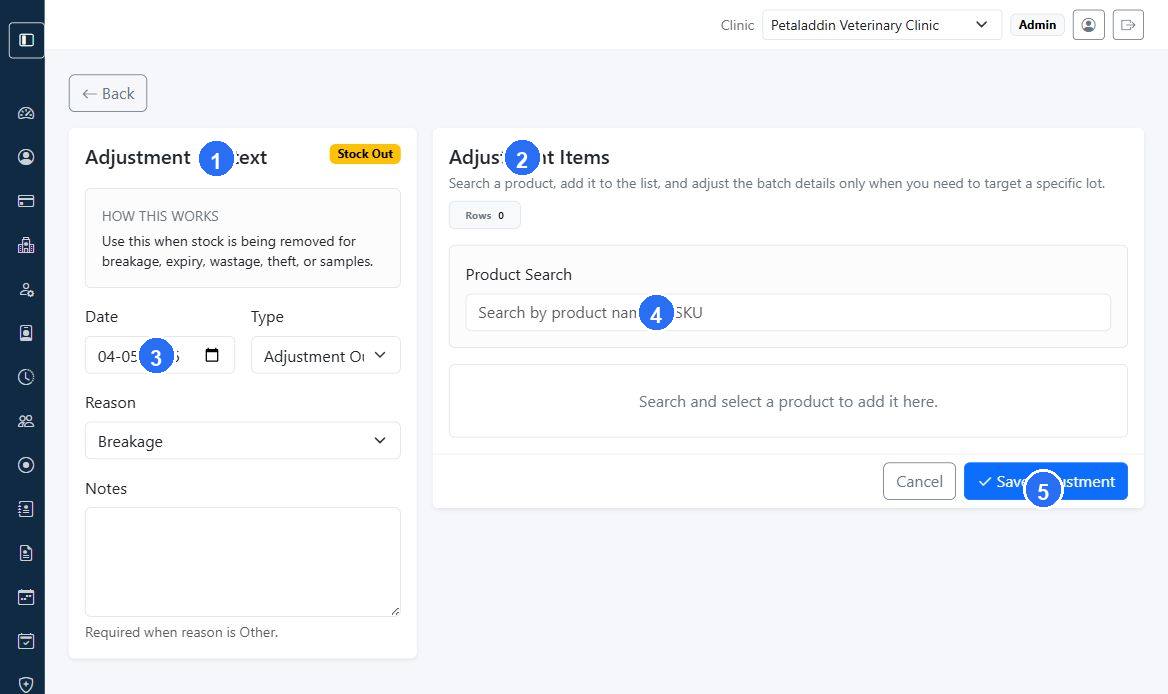Click the Clinic label in header

[x=737, y=25]
